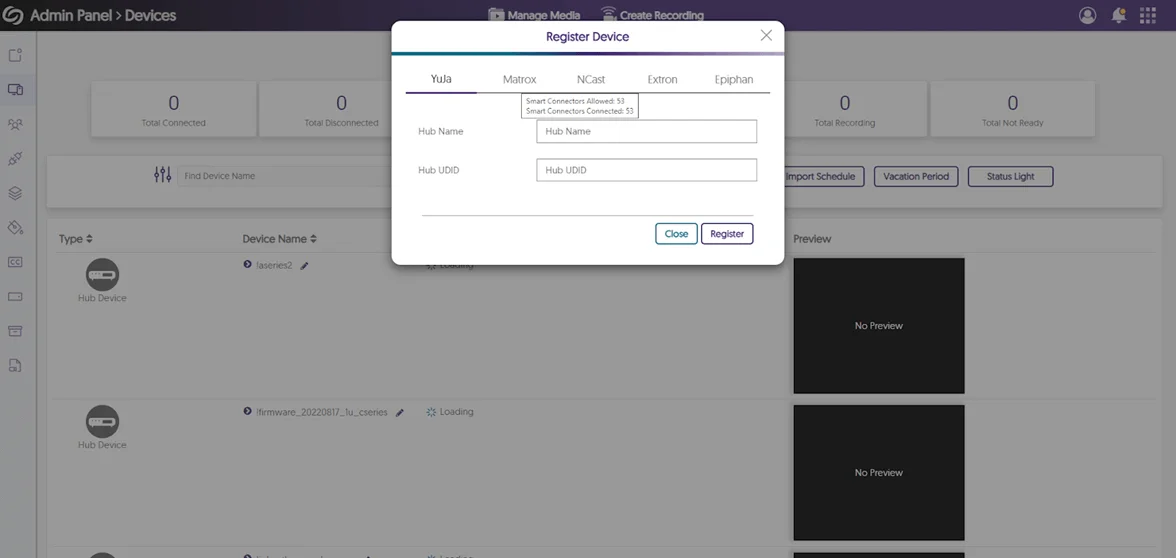
Task: Click the Vacation Period button
Action: (x=916, y=177)
